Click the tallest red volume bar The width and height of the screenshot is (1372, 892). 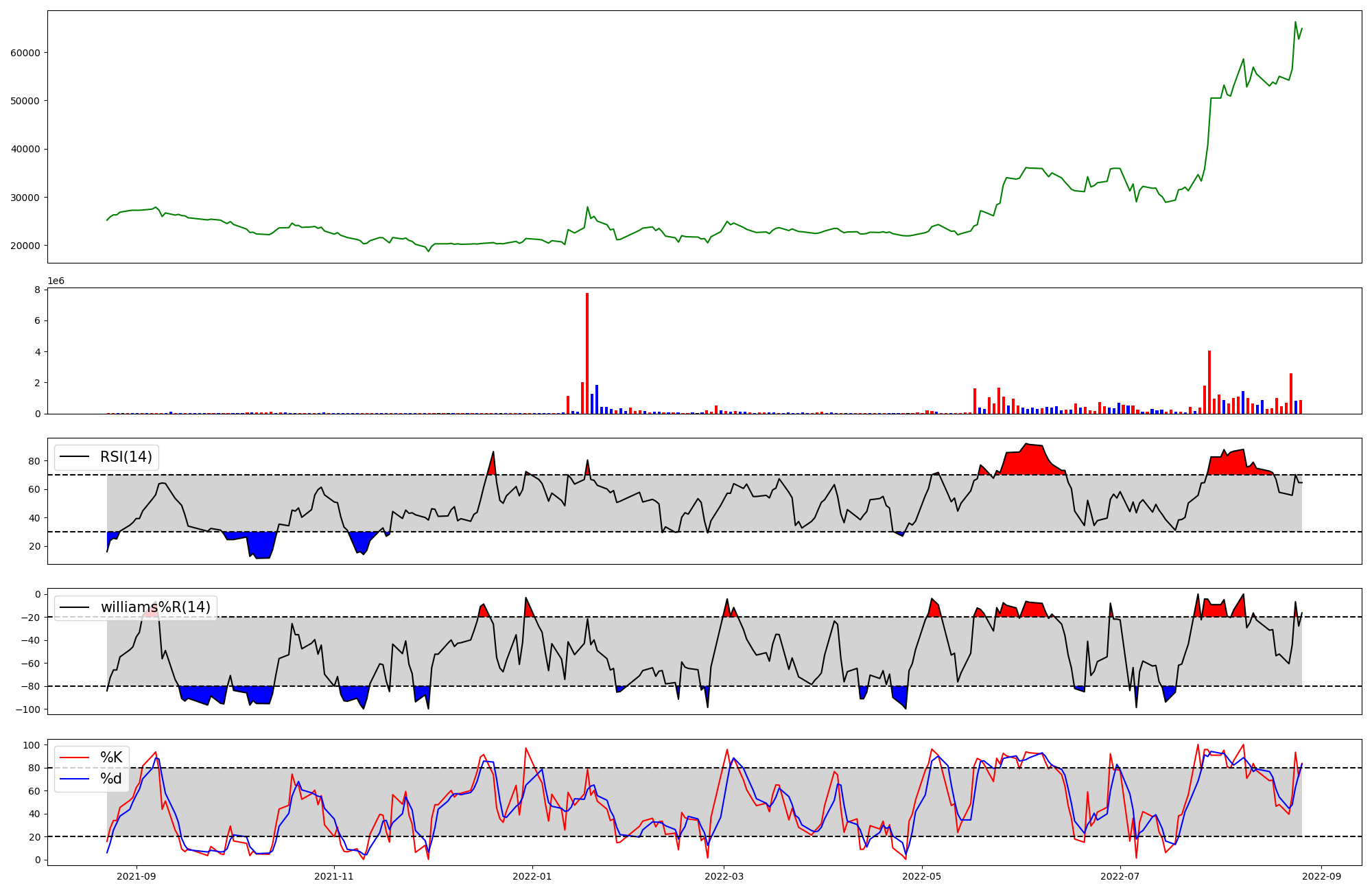coord(587,353)
